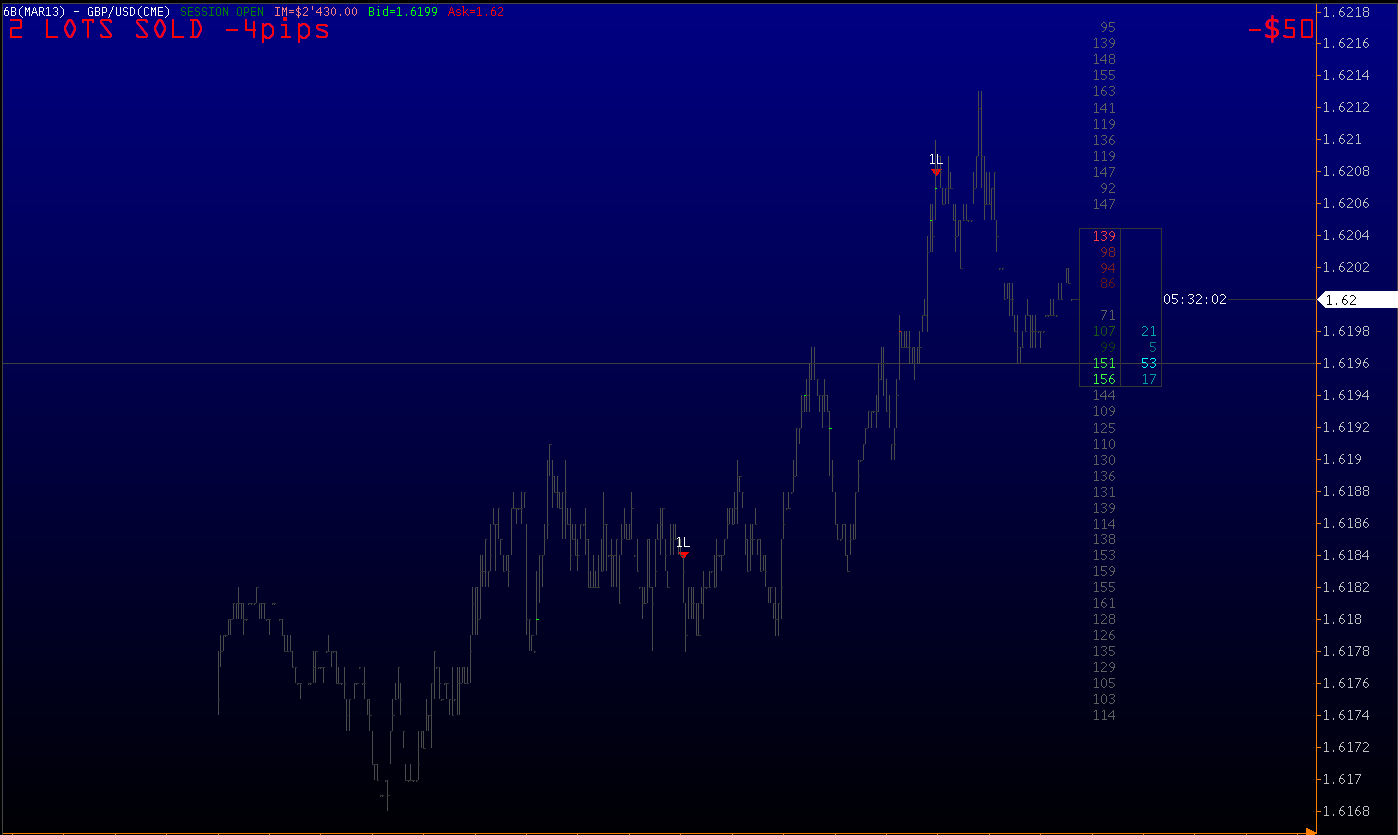Click the red '2 LOTS SOLD -4pips' text

168,29
